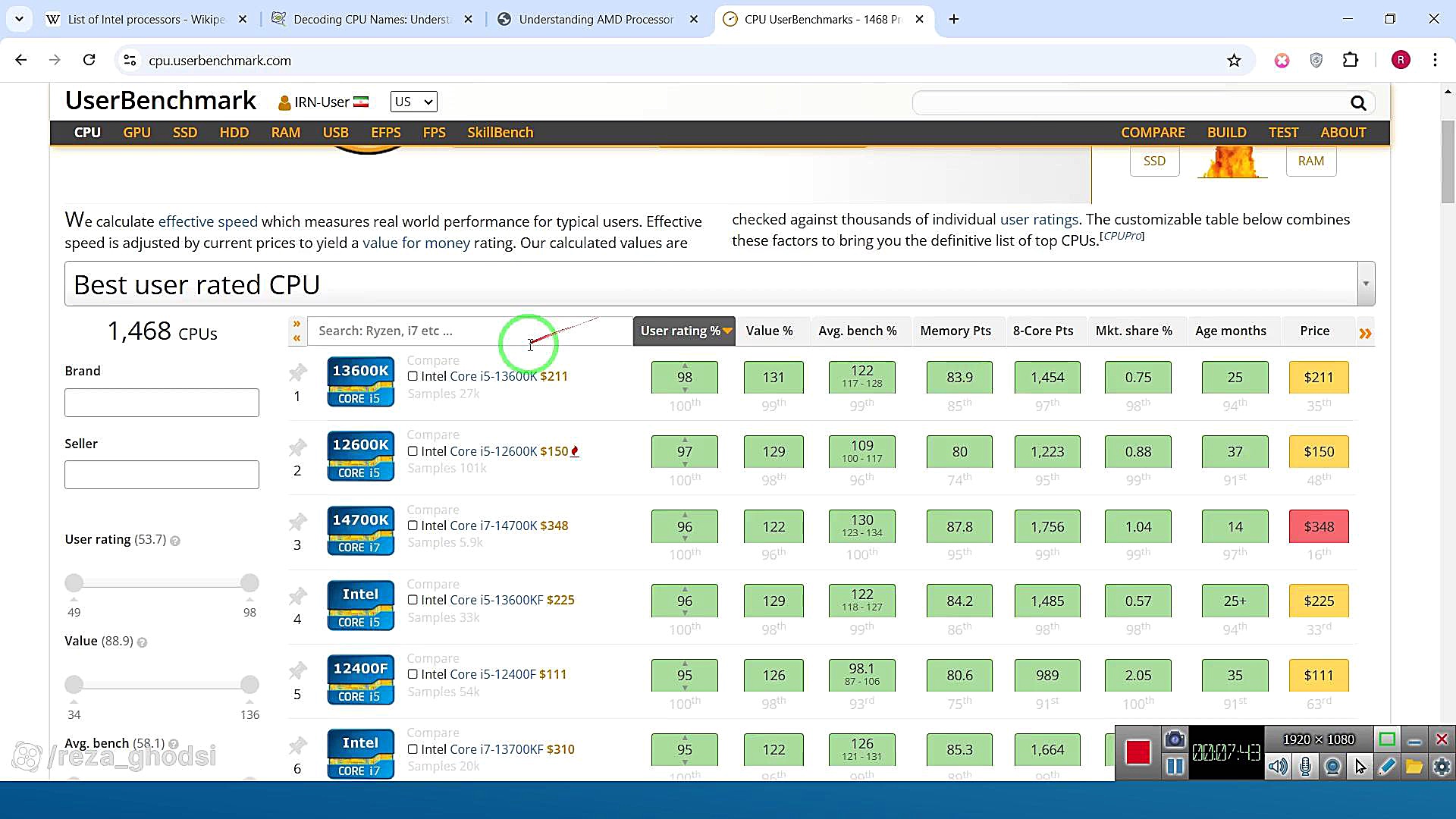
Task: Adjust Value maximum slider handle at 136
Action: click(x=249, y=685)
